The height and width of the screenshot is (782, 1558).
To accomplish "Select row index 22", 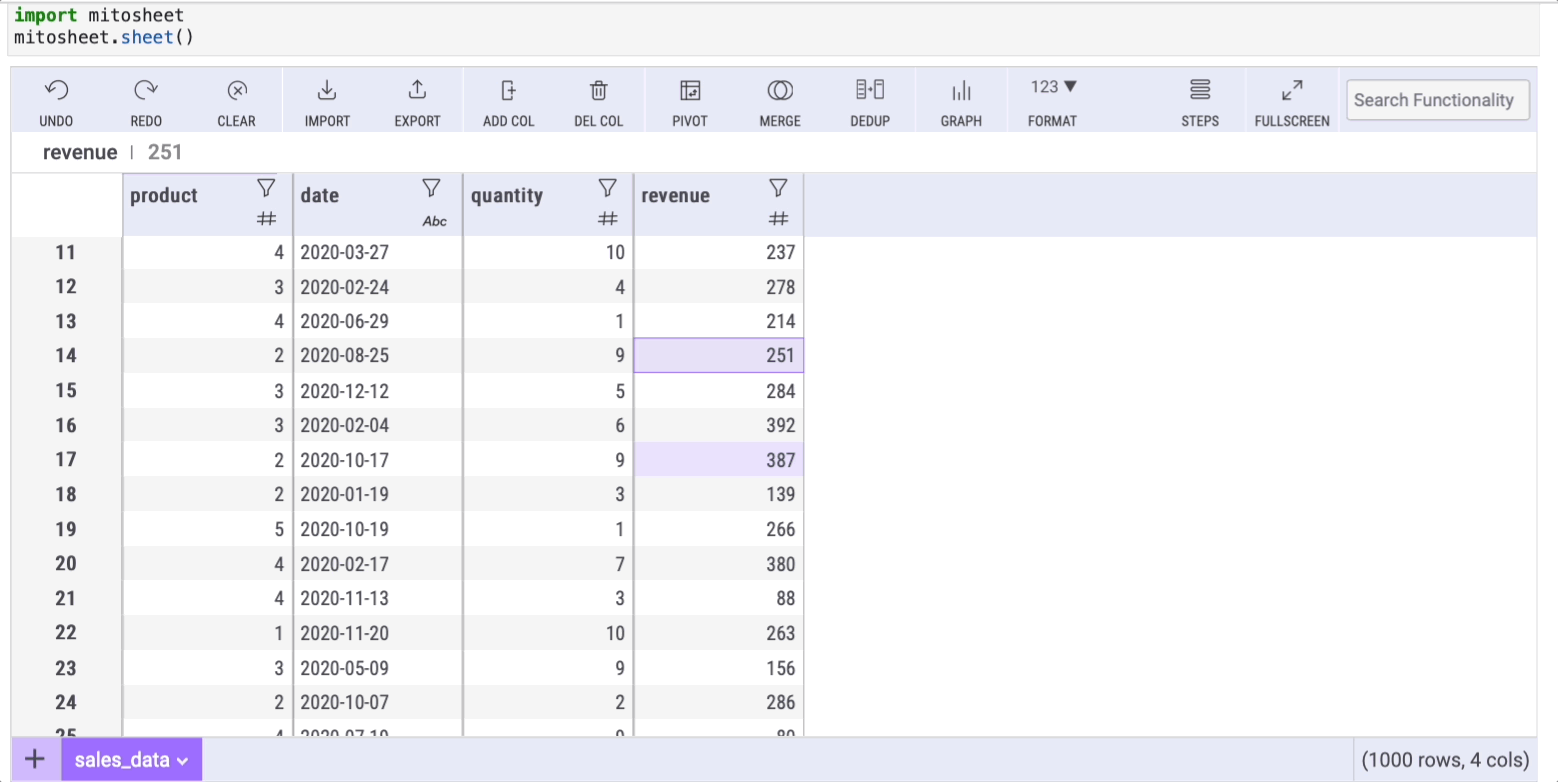I will 66,633.
